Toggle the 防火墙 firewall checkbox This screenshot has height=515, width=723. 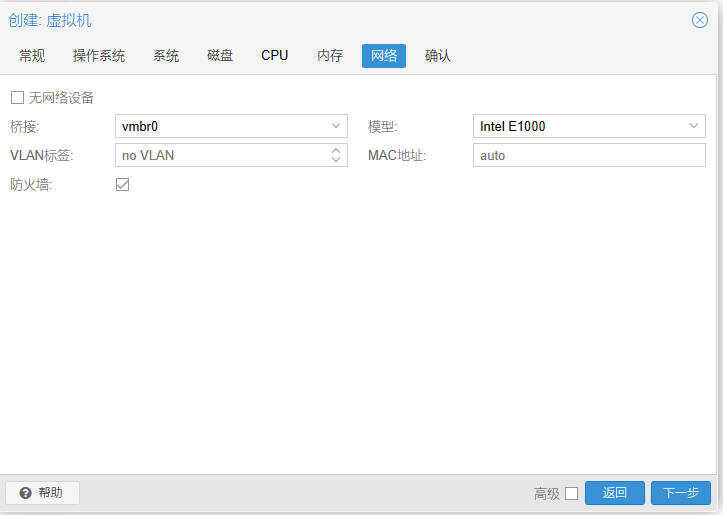pyautogui.click(x=123, y=184)
